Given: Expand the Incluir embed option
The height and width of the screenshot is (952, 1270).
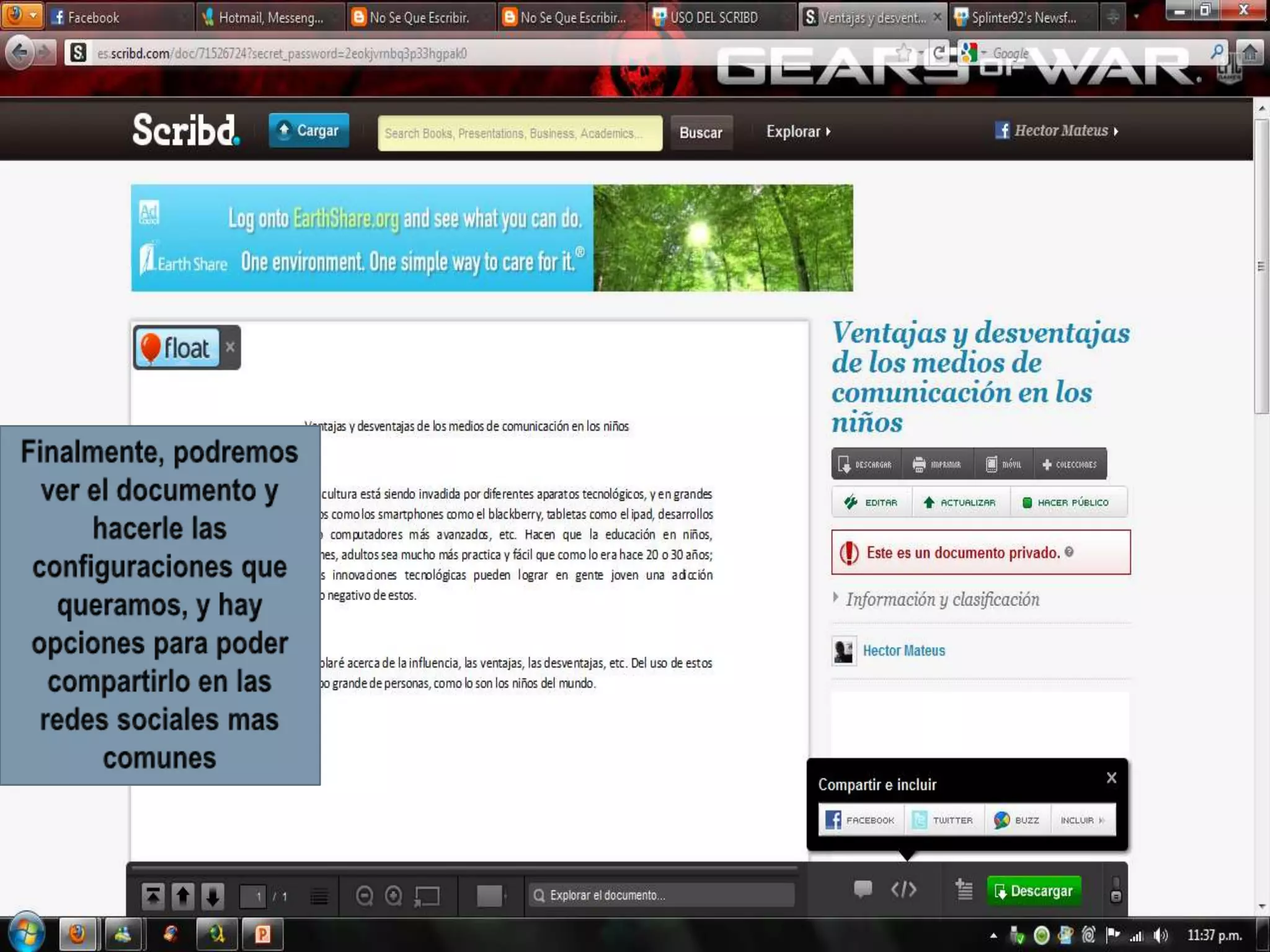Looking at the screenshot, I should [1083, 820].
